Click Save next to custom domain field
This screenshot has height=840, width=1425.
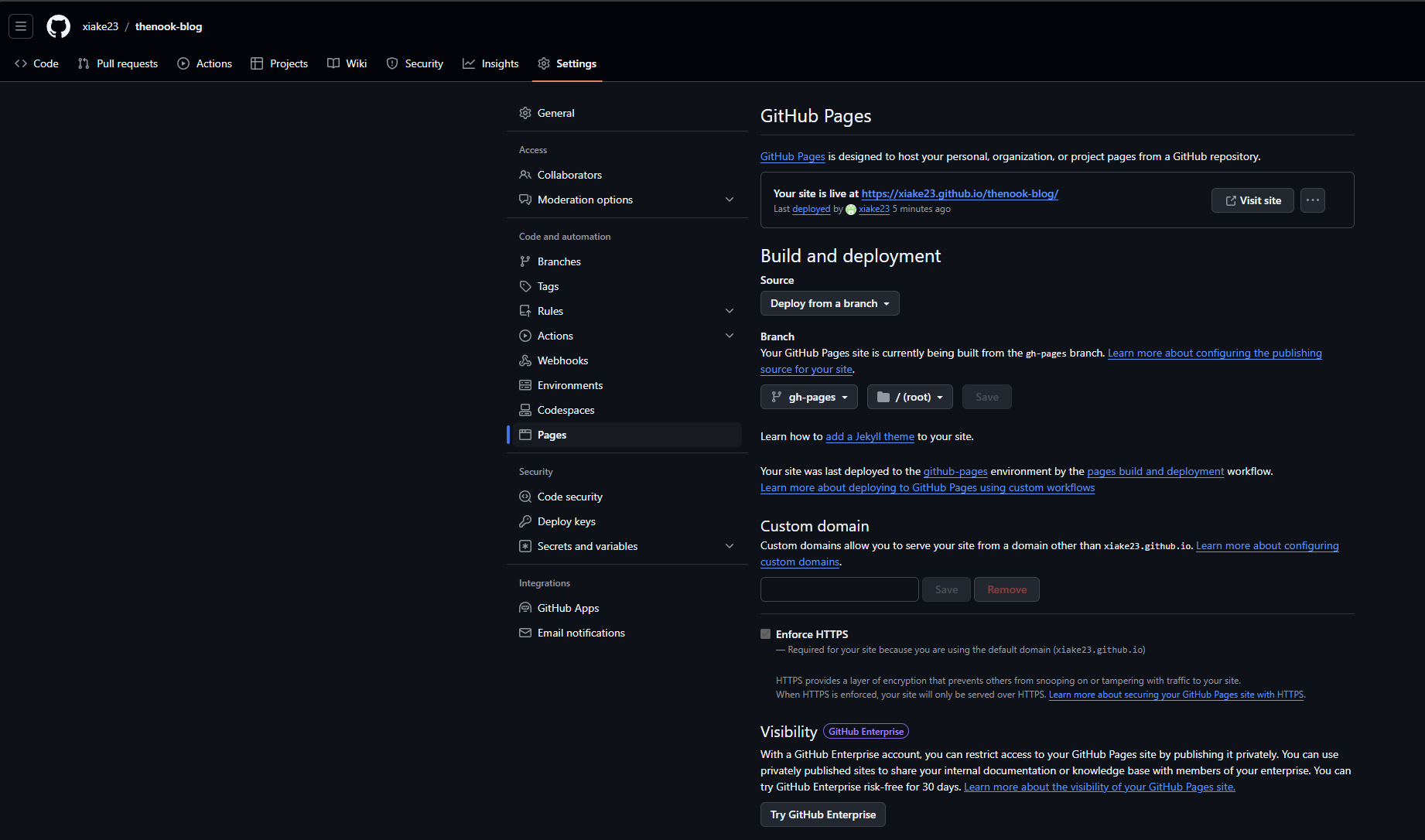946,589
